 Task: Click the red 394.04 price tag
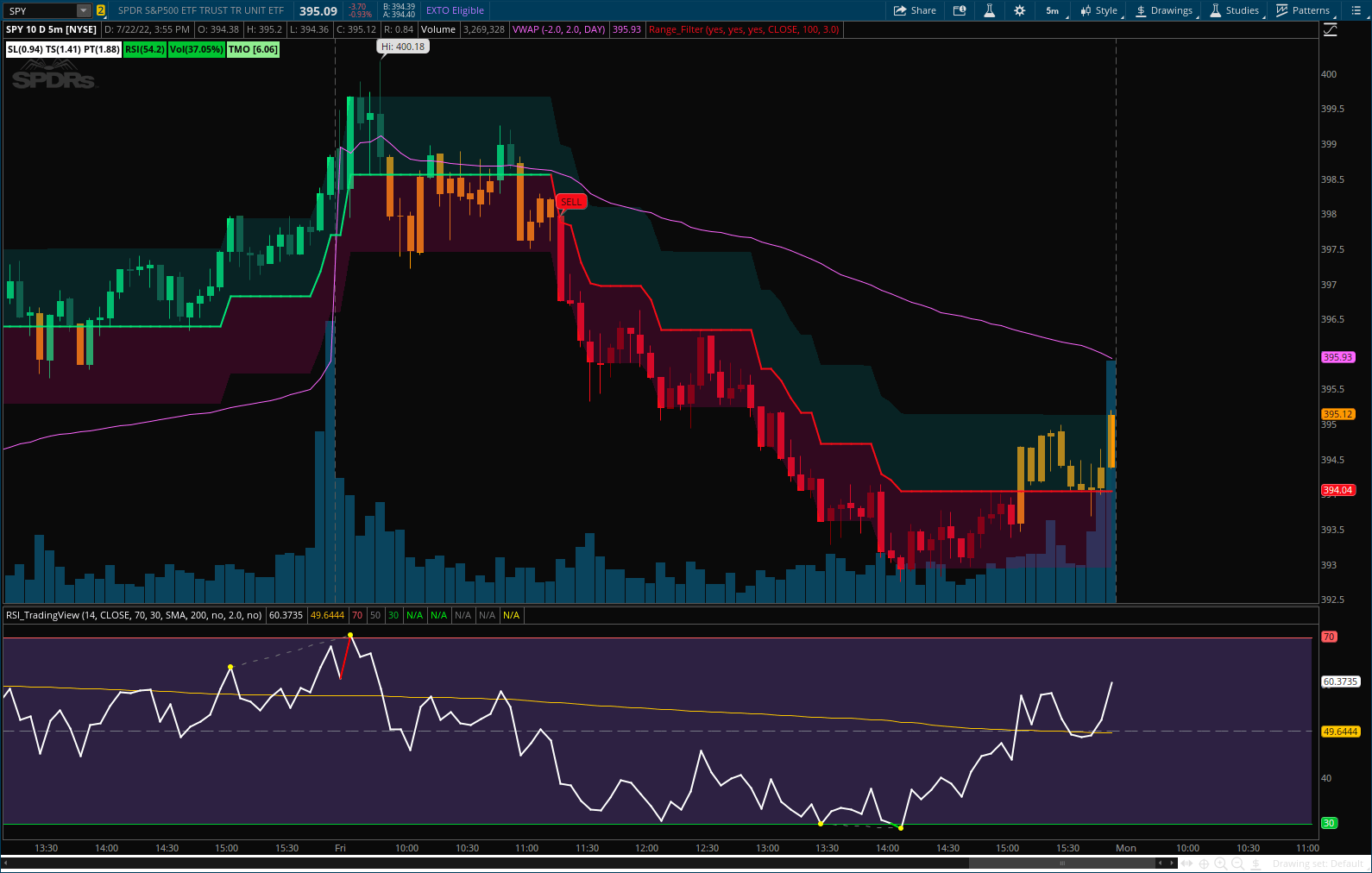click(x=1338, y=490)
